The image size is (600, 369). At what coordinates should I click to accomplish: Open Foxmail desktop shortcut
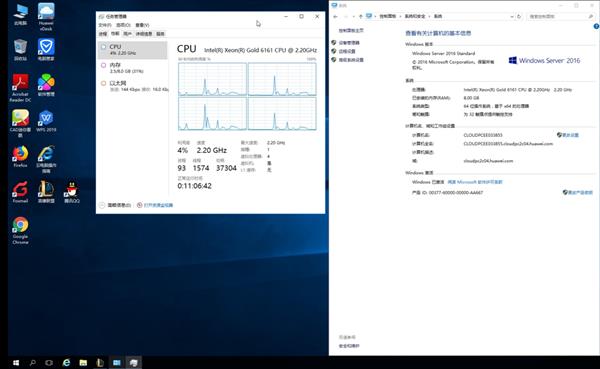20,192
